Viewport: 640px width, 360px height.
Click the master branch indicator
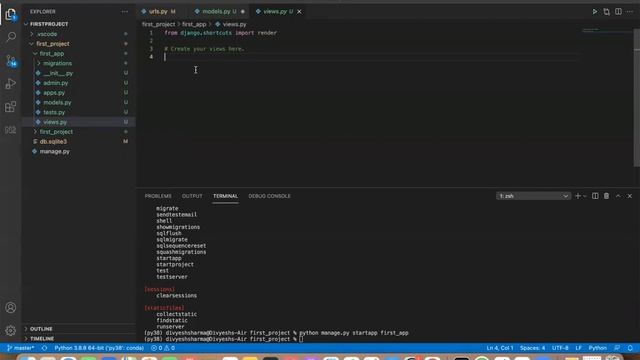pyautogui.click(x=20, y=348)
